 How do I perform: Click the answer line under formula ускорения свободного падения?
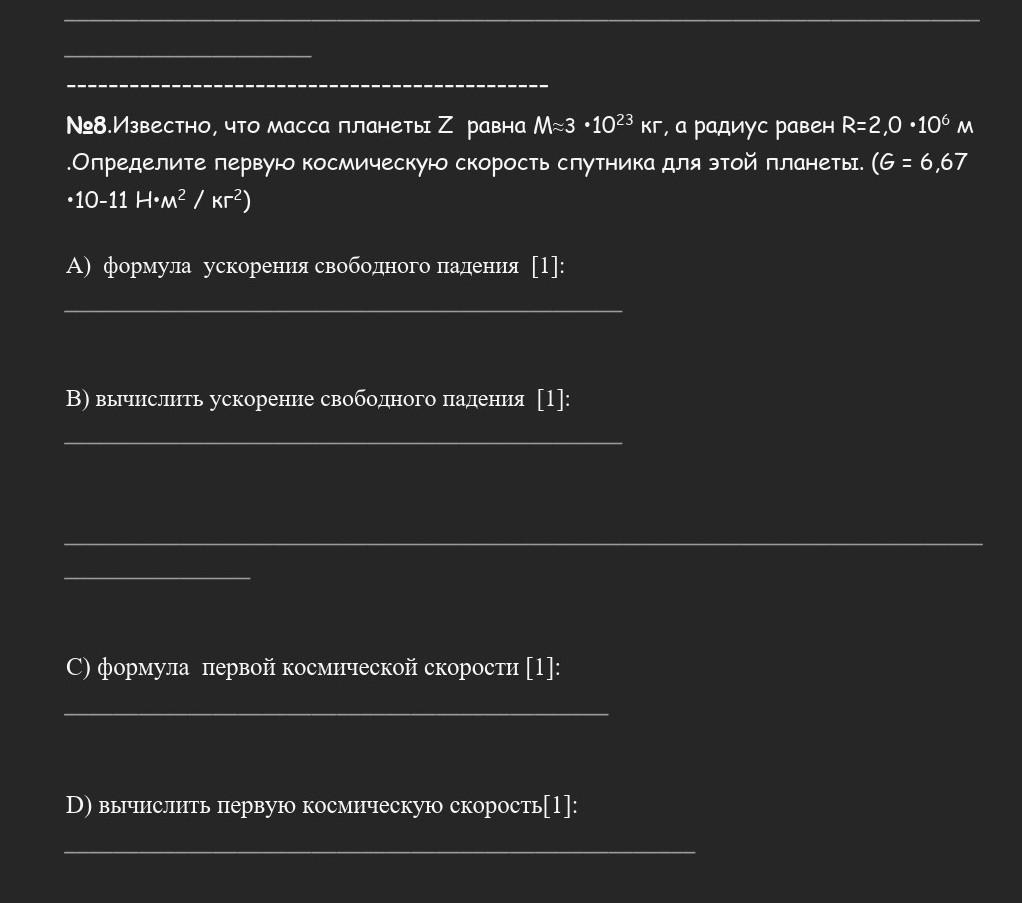click(343, 312)
